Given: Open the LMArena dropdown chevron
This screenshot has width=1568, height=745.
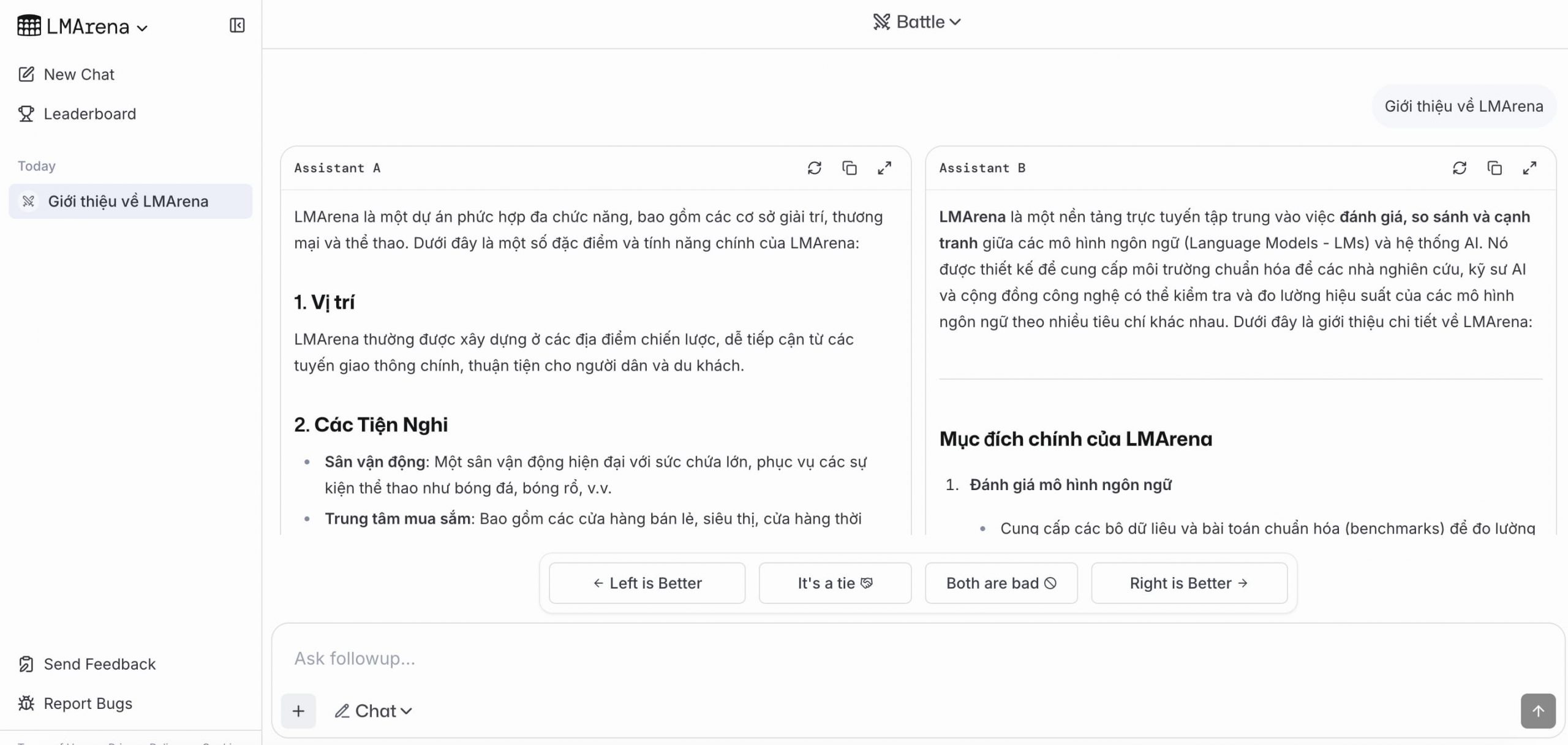Looking at the screenshot, I should pyautogui.click(x=142, y=28).
